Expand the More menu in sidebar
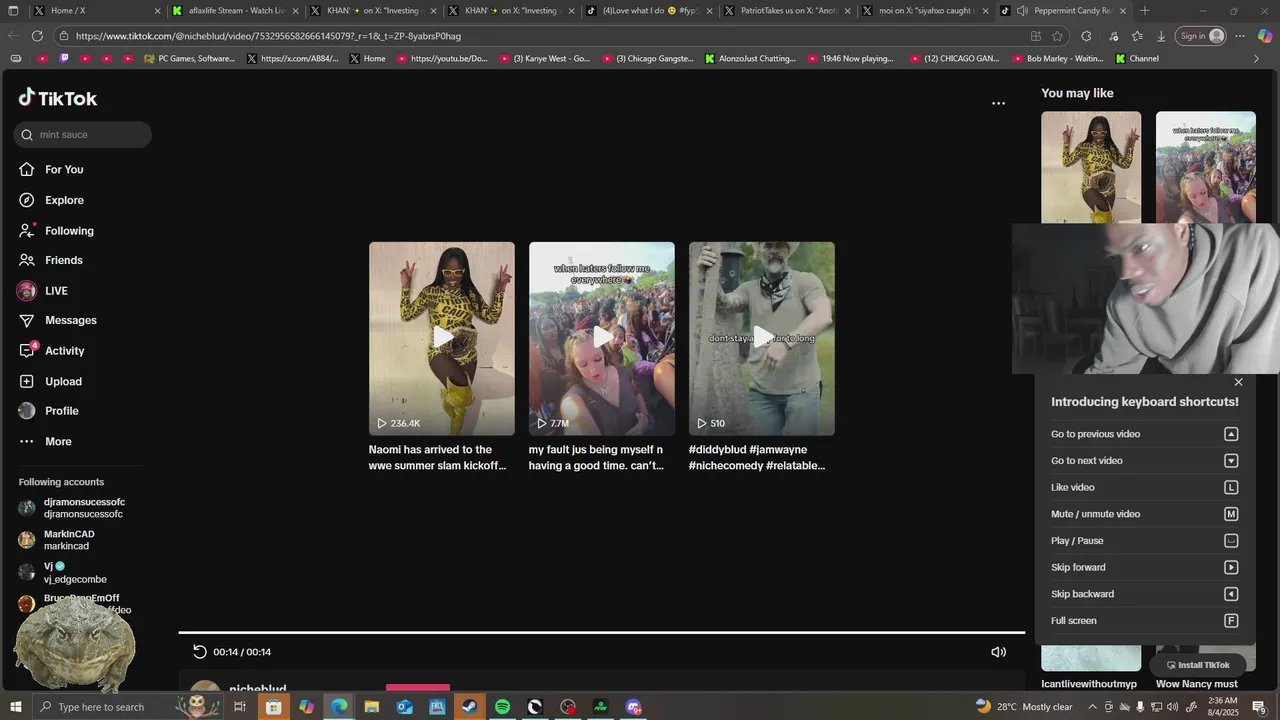1280x720 pixels. (58, 441)
